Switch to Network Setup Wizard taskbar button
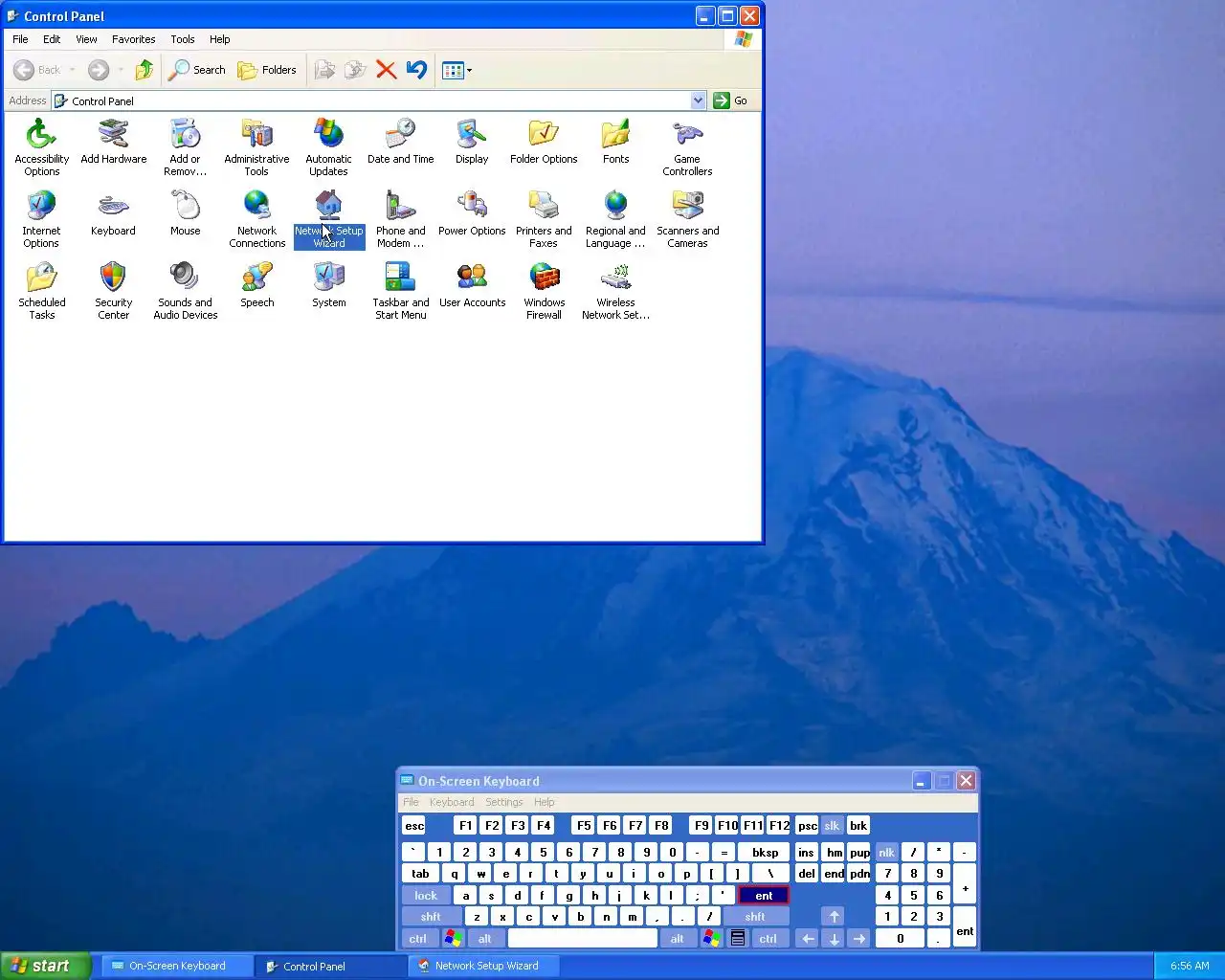 [484, 966]
